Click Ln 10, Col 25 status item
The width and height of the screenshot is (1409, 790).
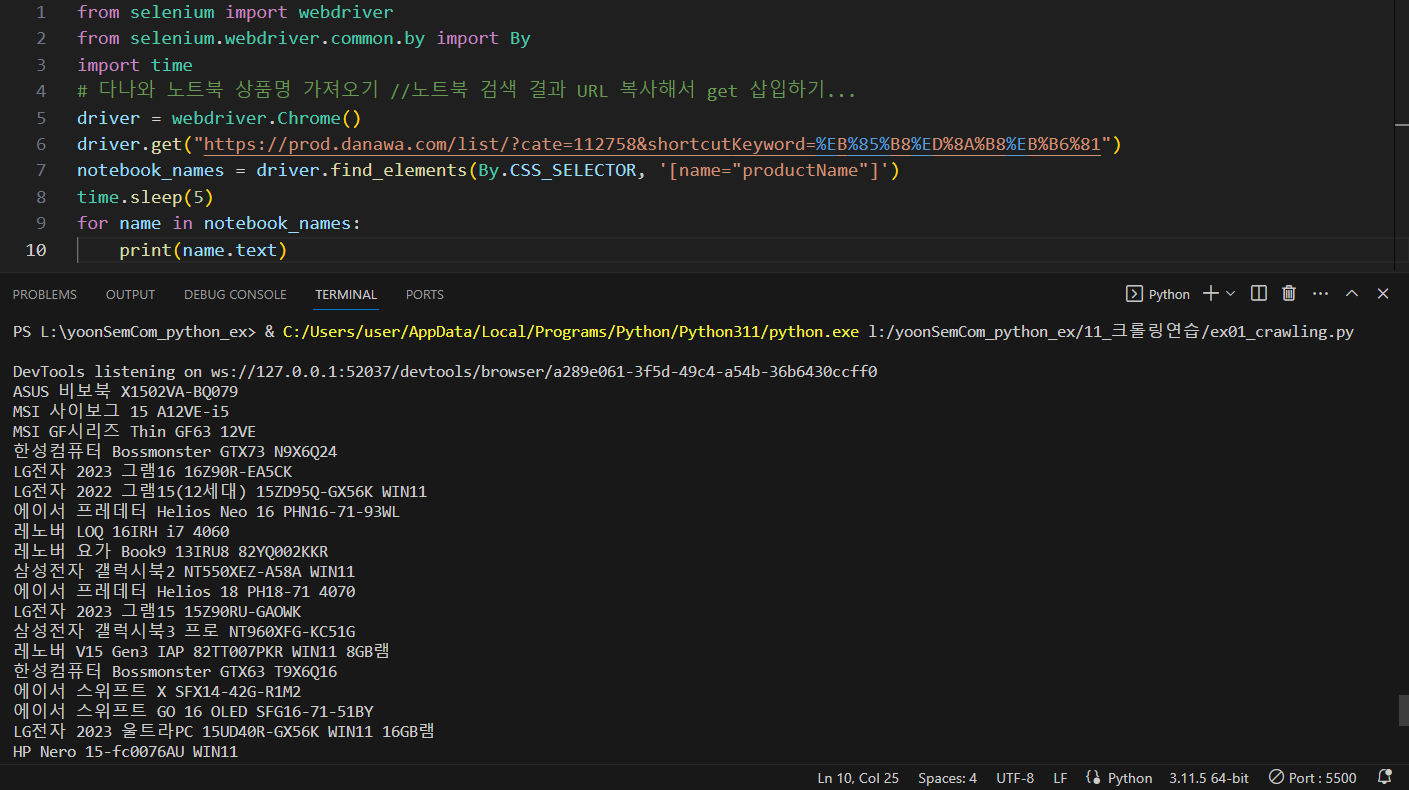point(858,778)
